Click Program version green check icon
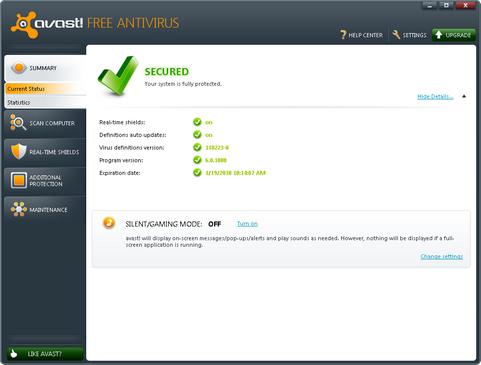The height and width of the screenshot is (365, 481). 197,160
